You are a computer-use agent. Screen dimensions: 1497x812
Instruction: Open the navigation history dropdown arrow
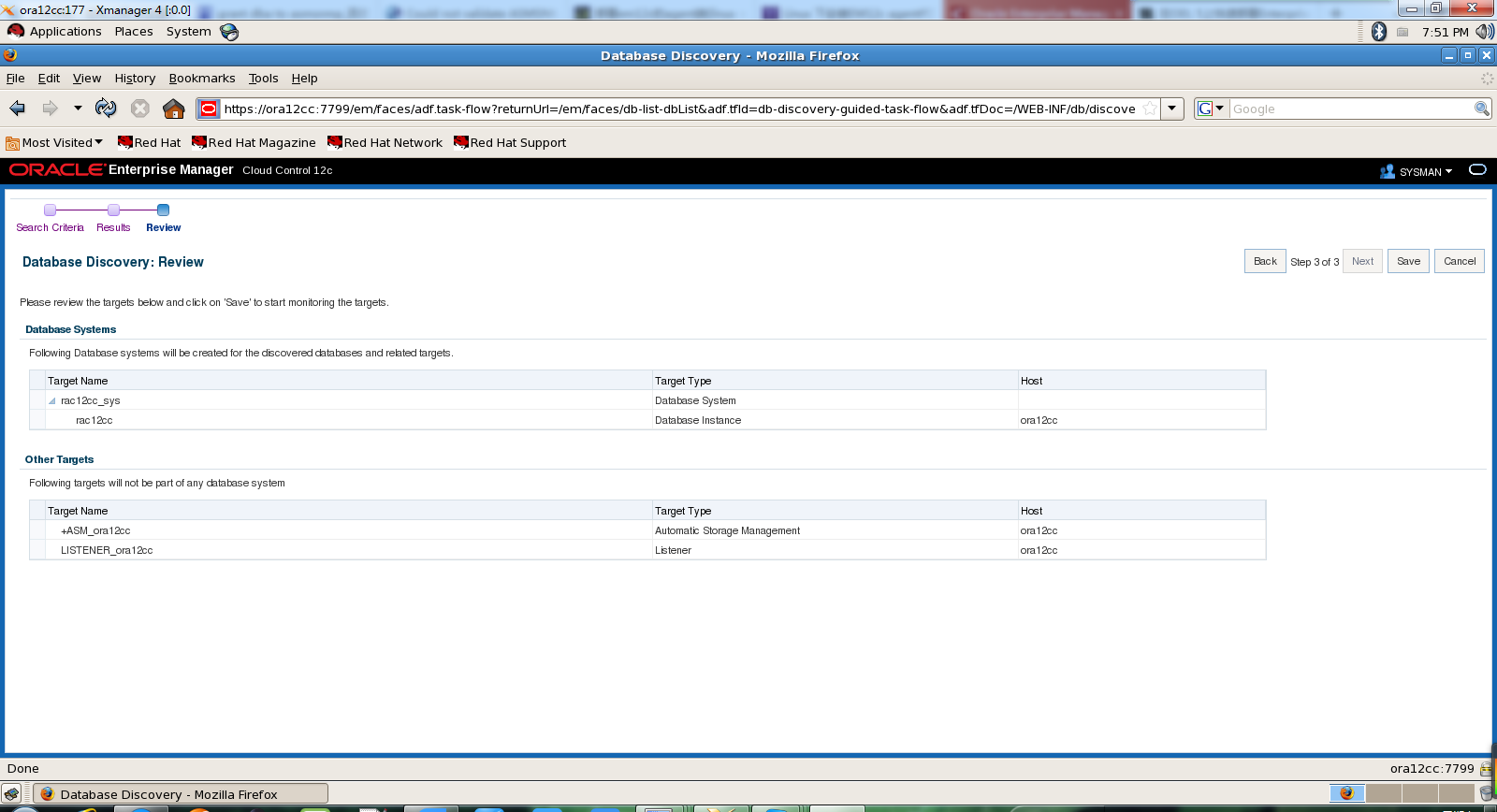pyautogui.click(x=78, y=109)
